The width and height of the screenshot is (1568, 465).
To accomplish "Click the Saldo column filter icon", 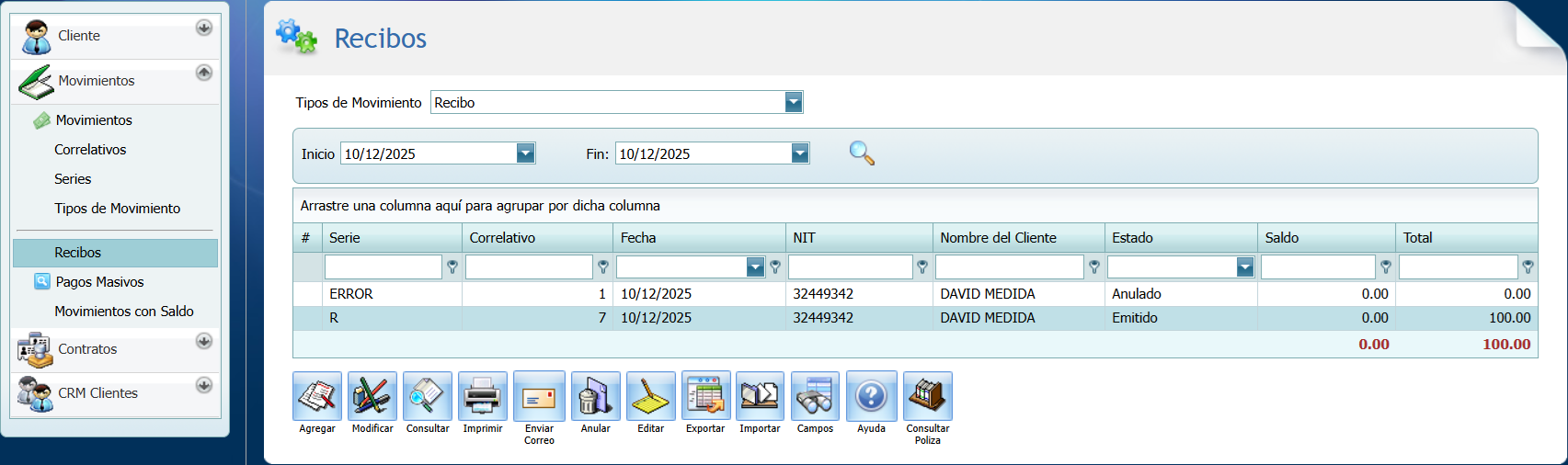I will (x=1386, y=267).
